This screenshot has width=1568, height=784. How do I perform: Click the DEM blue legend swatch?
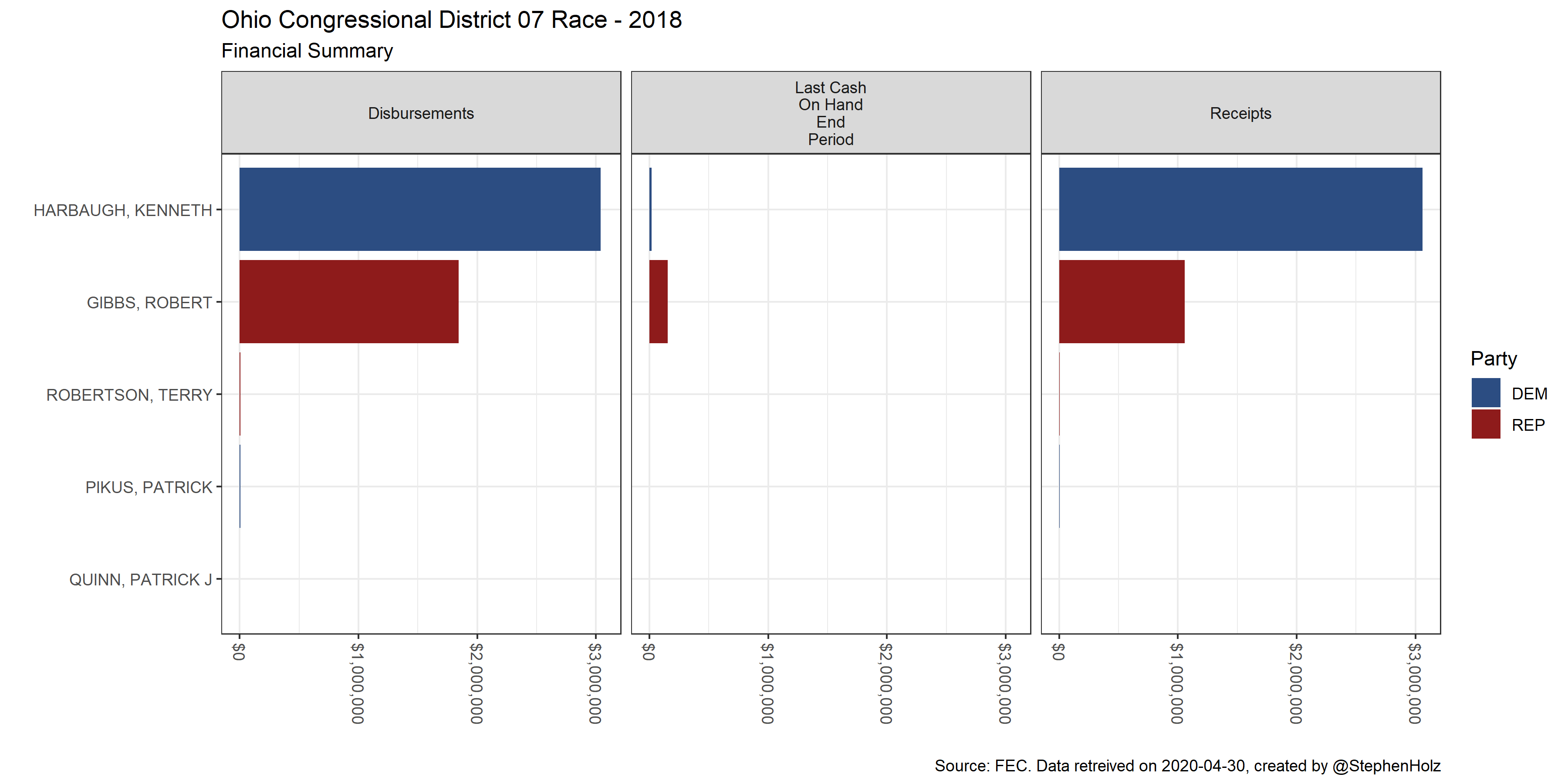pyautogui.click(x=1485, y=392)
